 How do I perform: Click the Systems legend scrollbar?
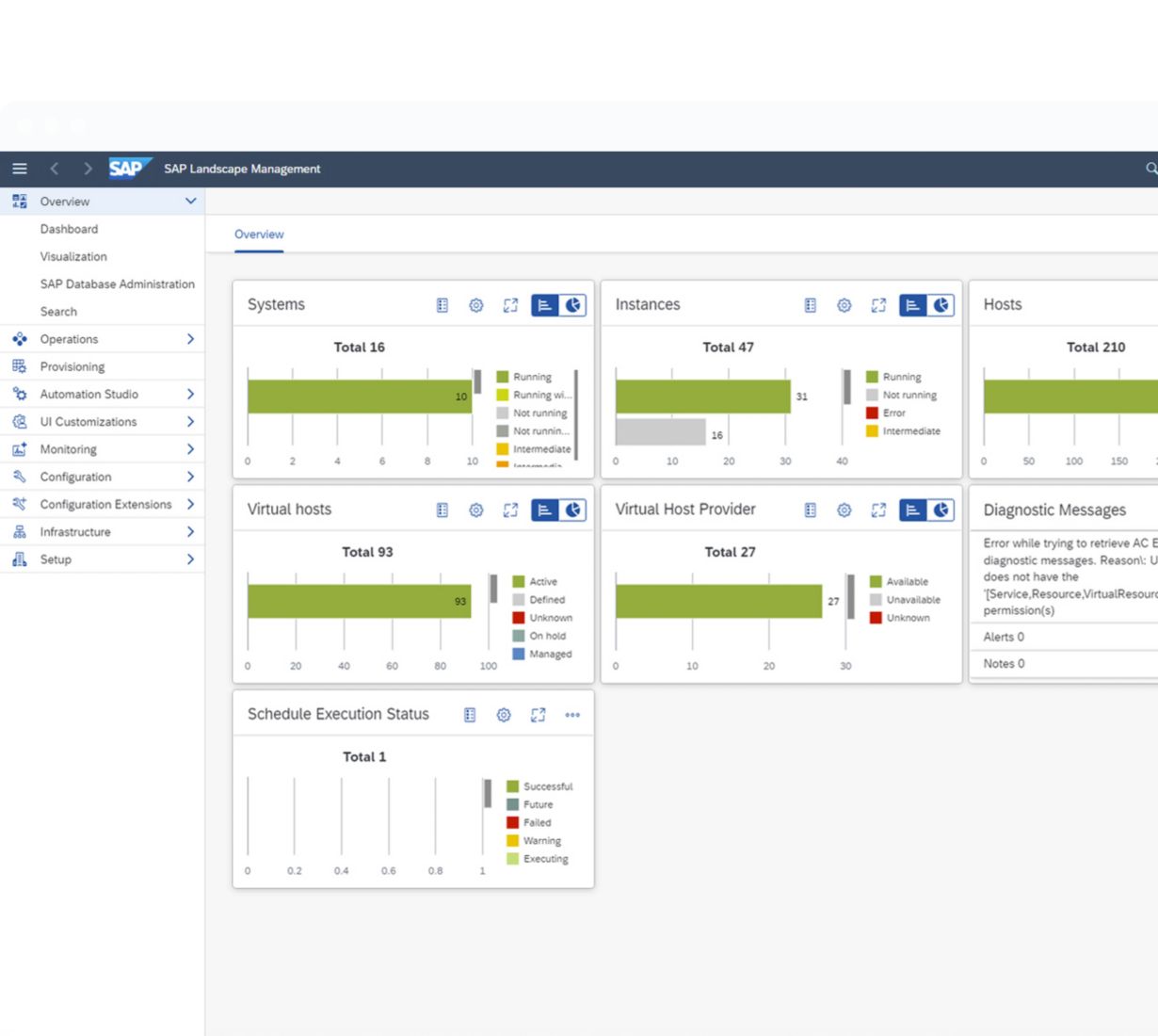point(575,414)
